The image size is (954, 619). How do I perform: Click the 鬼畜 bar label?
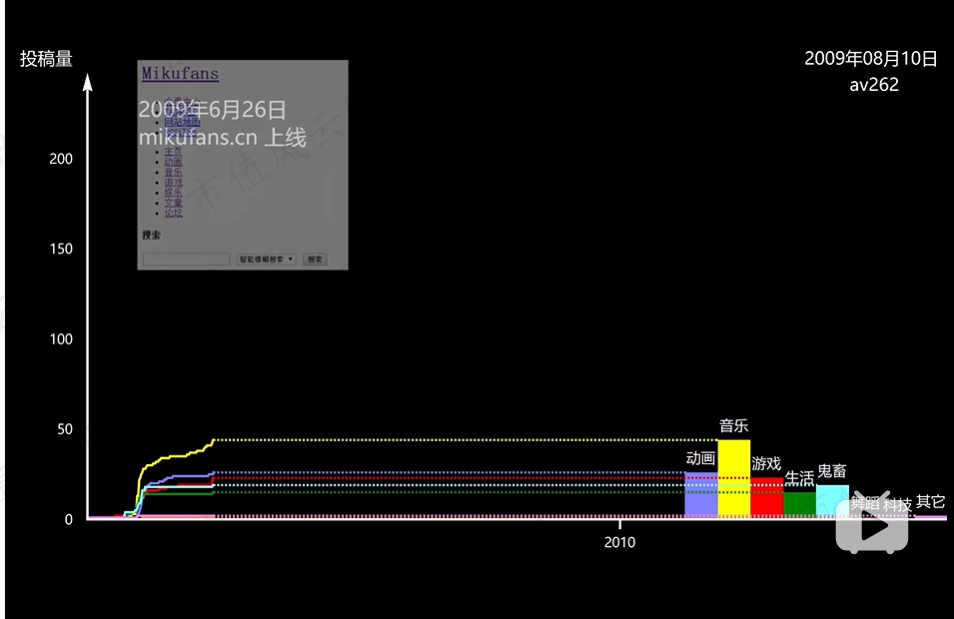[832, 471]
